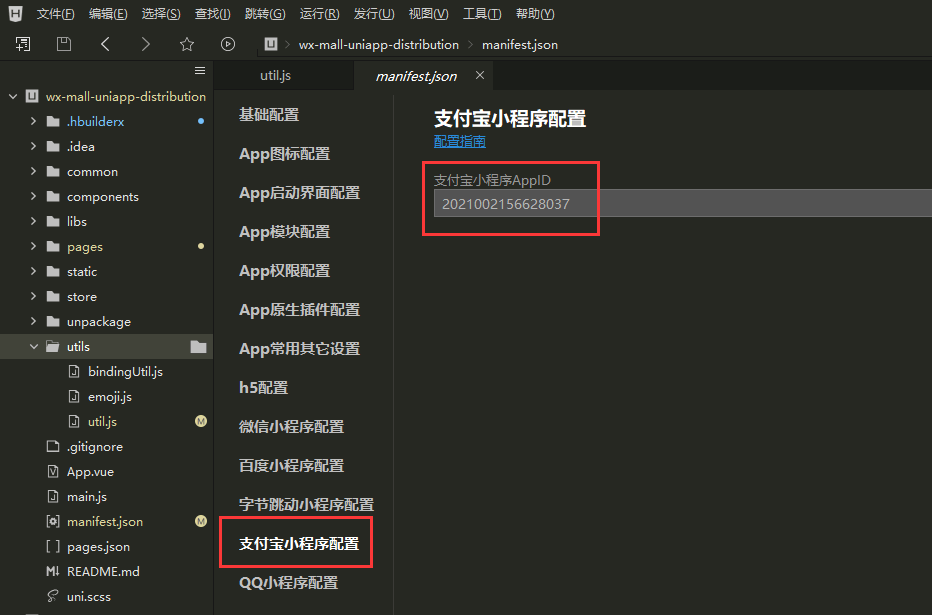Open the 选择(S) menu
This screenshot has width=932, height=615.
pyautogui.click(x=161, y=13)
